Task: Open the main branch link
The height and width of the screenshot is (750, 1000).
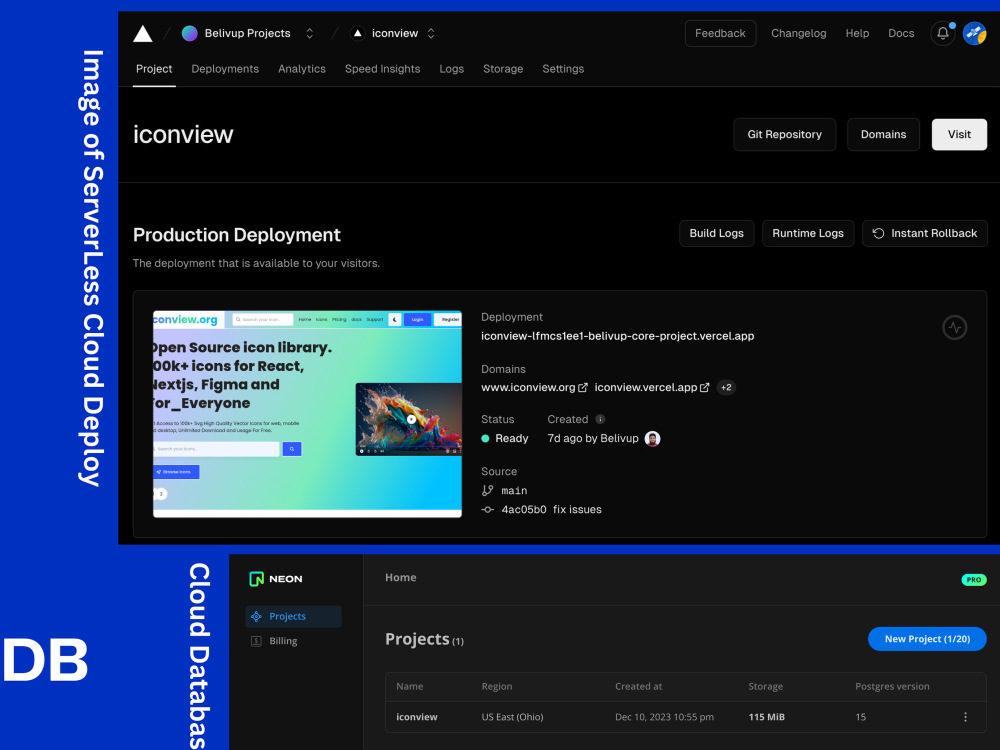Action: 514,490
